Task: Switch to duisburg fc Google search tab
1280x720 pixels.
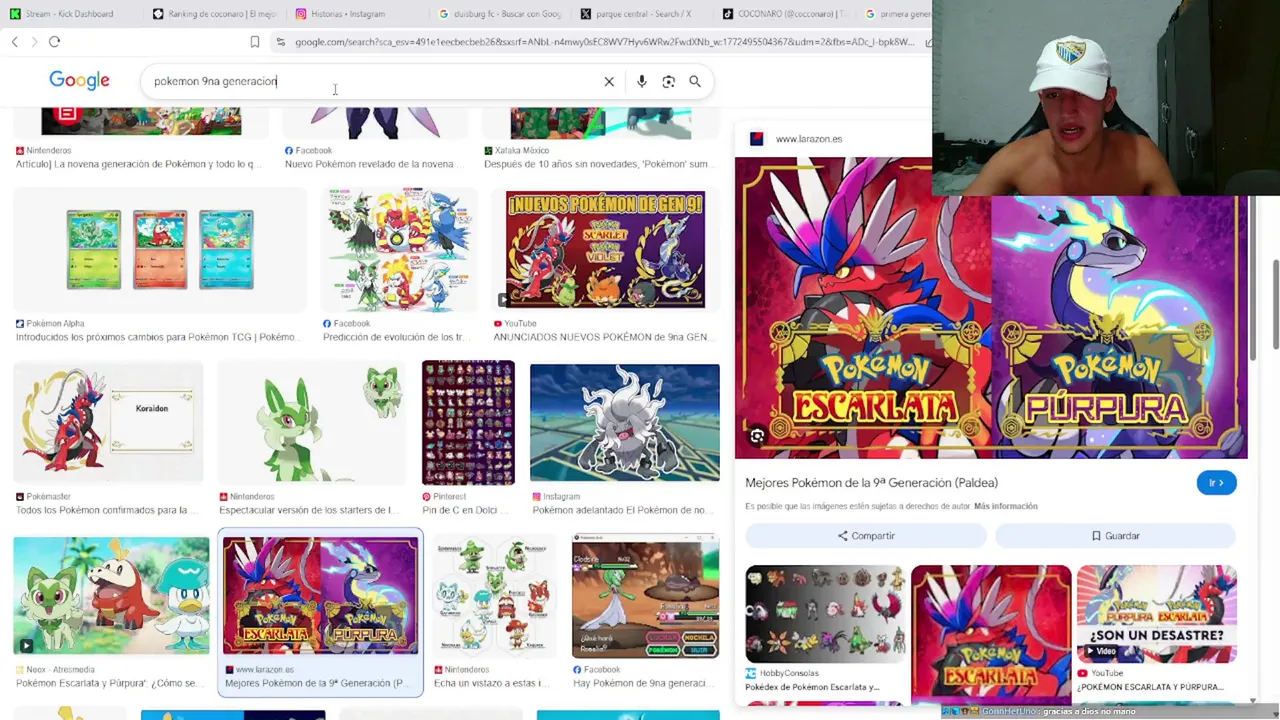Action: tap(500, 14)
